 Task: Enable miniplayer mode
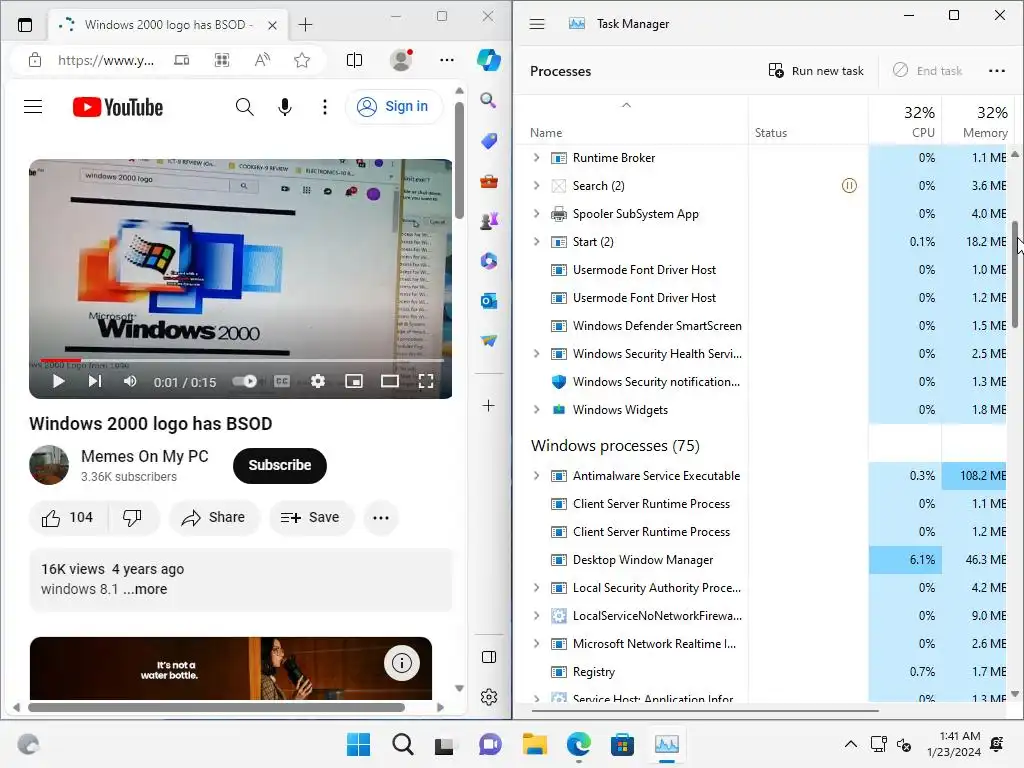click(x=354, y=381)
